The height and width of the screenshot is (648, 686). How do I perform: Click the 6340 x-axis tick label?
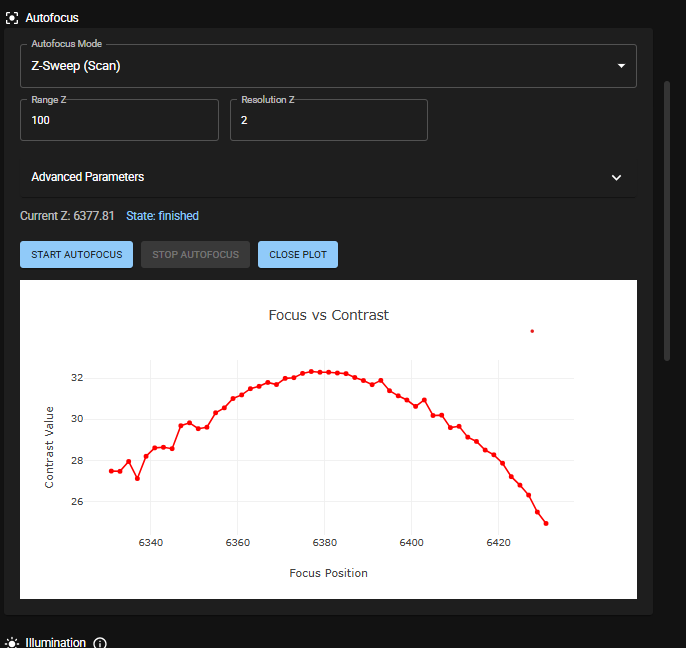click(x=150, y=543)
